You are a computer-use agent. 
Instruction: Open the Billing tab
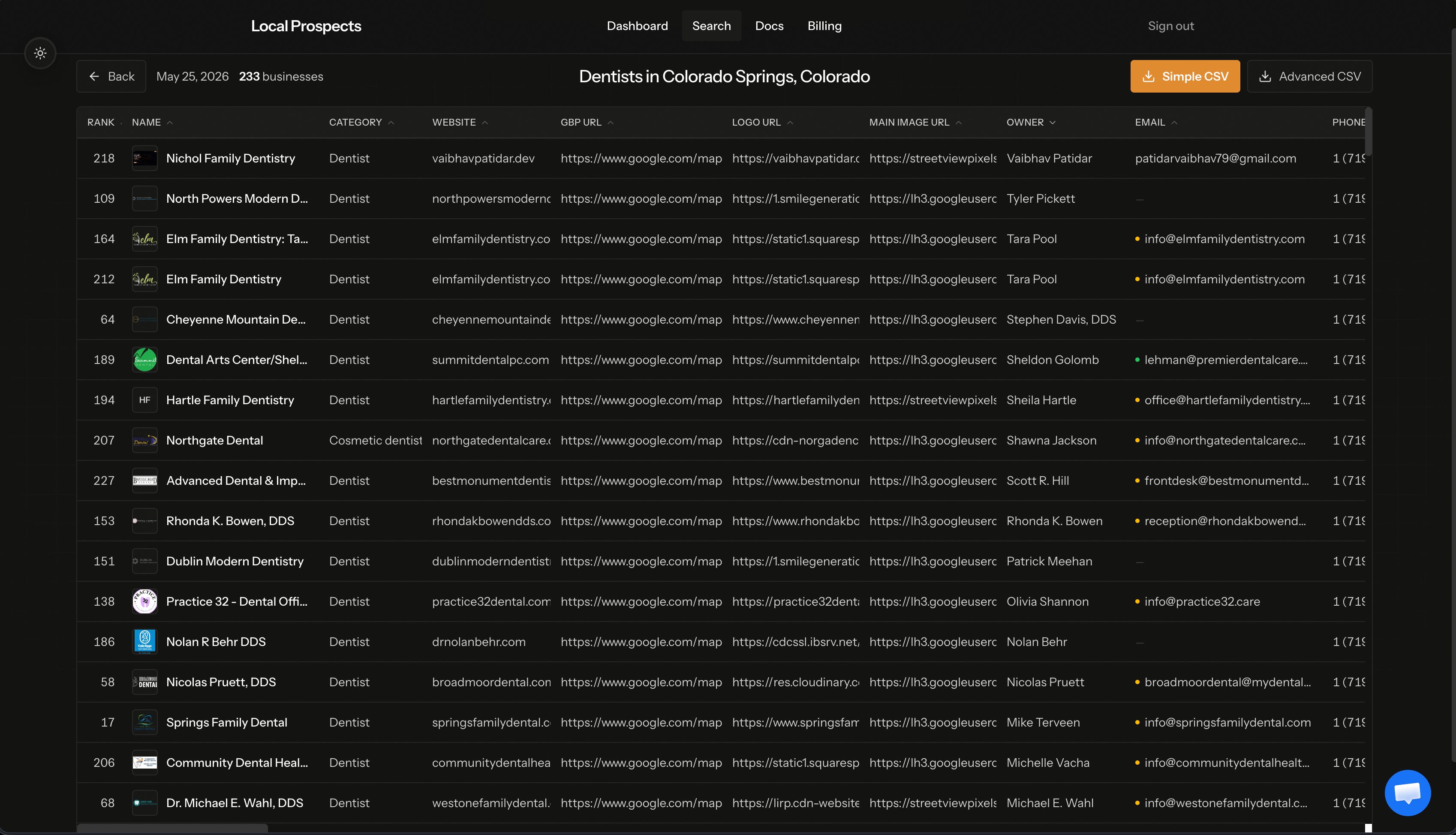pyautogui.click(x=824, y=26)
